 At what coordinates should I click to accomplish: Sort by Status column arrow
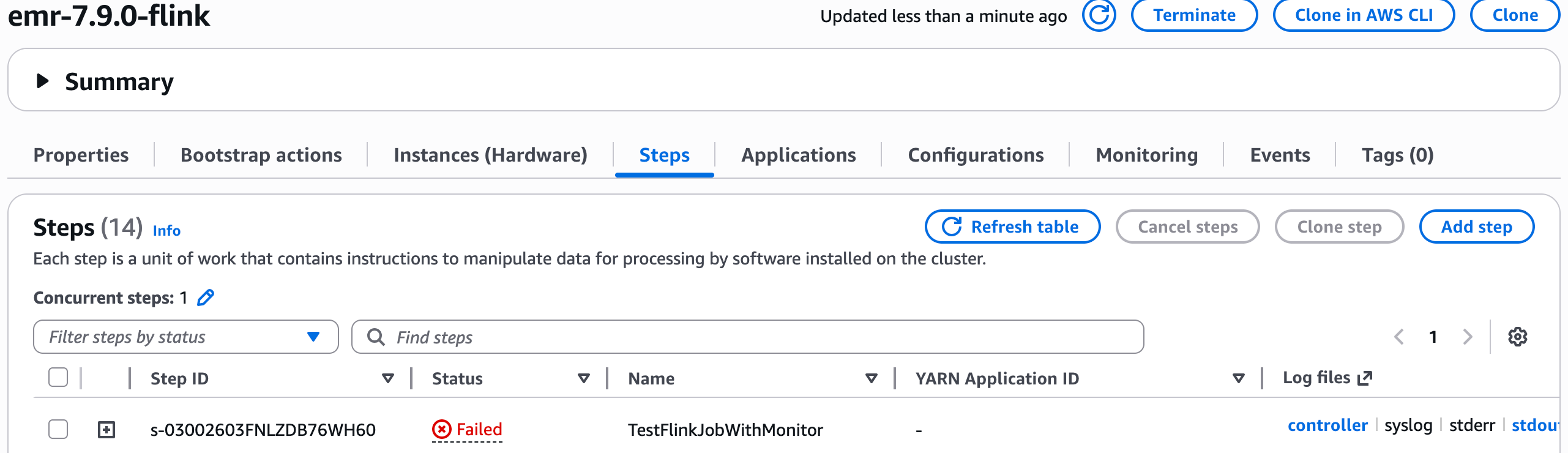(x=584, y=378)
